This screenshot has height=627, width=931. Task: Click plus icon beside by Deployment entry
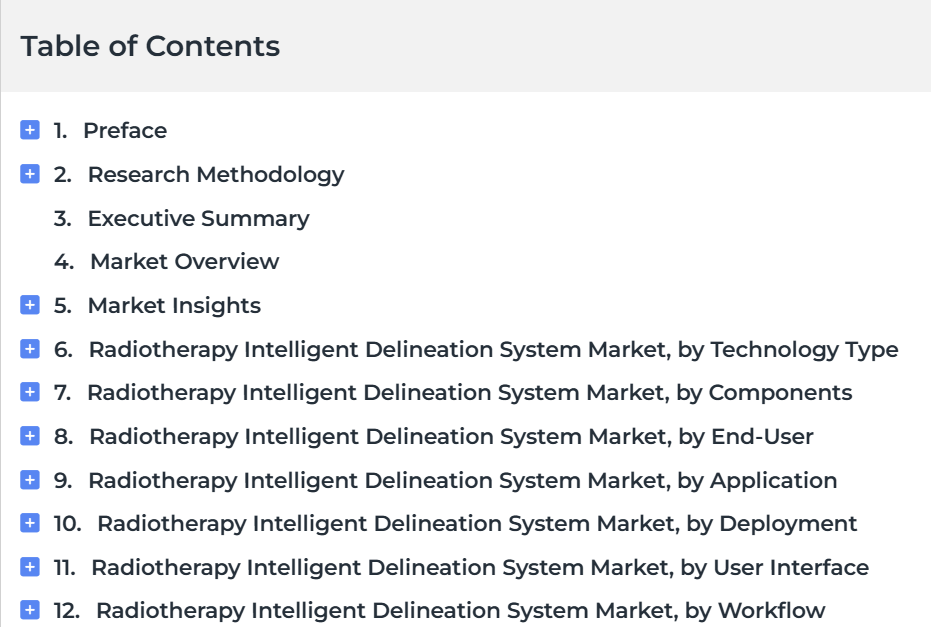coord(30,523)
